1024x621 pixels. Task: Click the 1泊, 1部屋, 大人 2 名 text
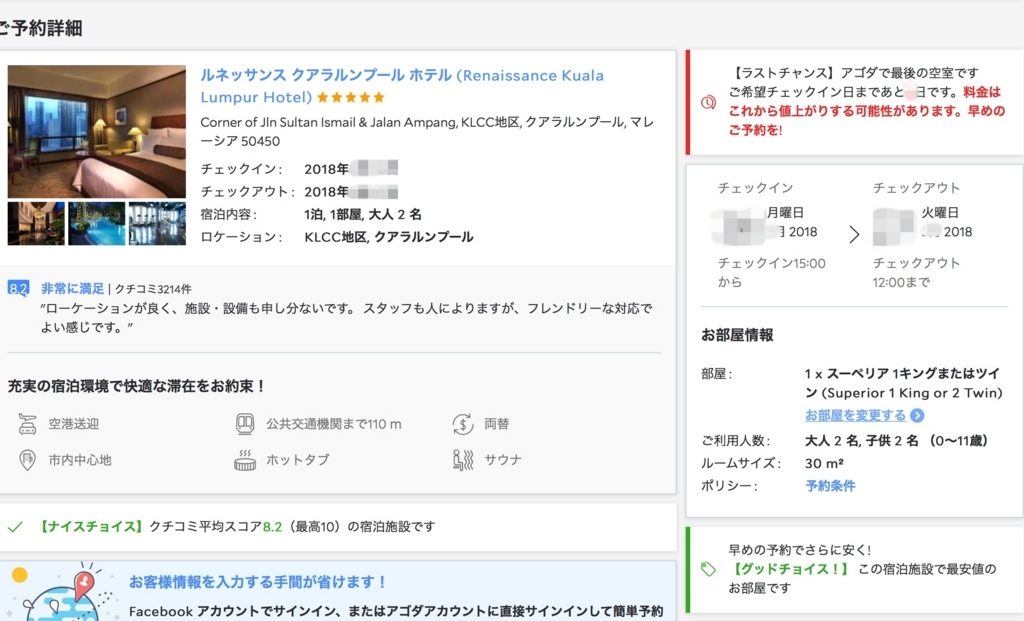pos(362,214)
